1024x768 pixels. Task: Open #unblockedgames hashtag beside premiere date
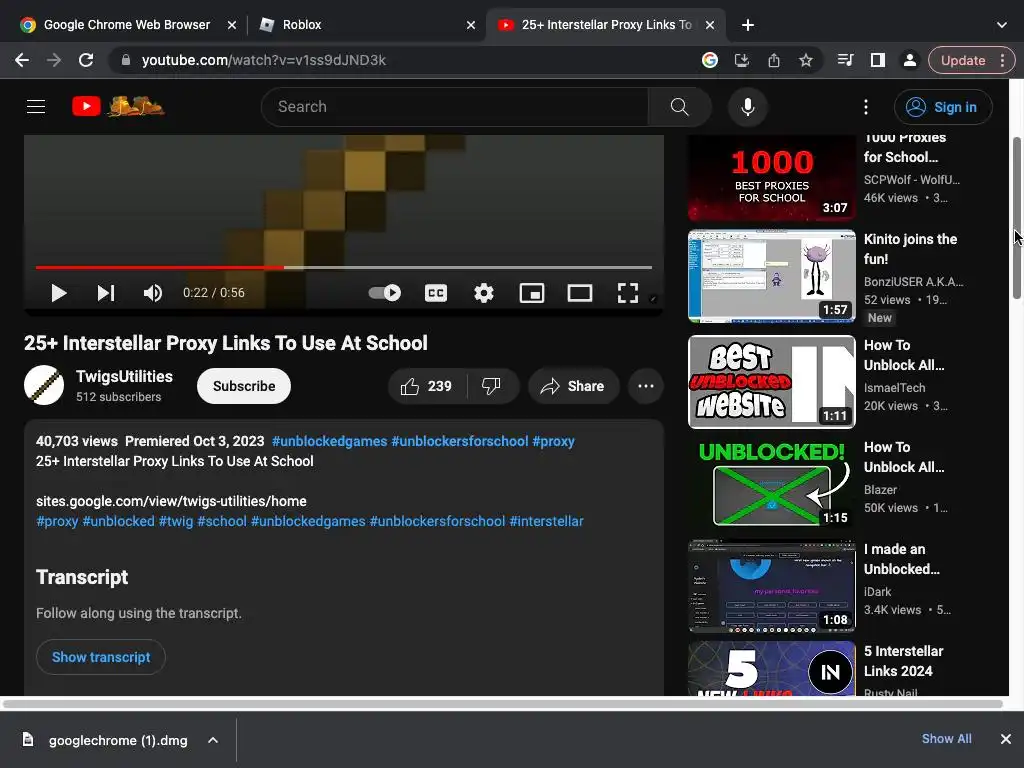coord(329,441)
